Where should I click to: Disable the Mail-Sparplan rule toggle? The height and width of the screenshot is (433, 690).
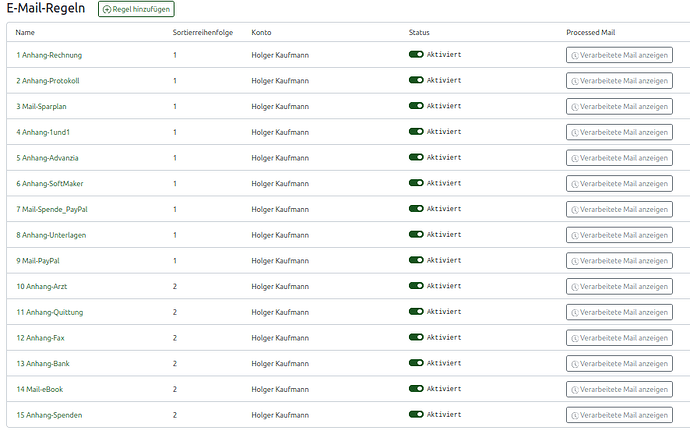pos(416,106)
